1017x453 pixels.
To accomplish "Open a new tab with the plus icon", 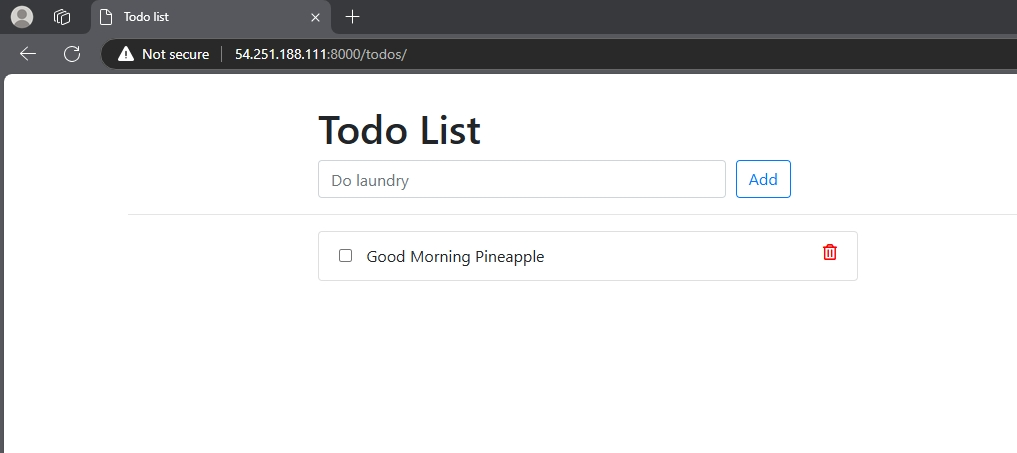I will pyautogui.click(x=352, y=17).
